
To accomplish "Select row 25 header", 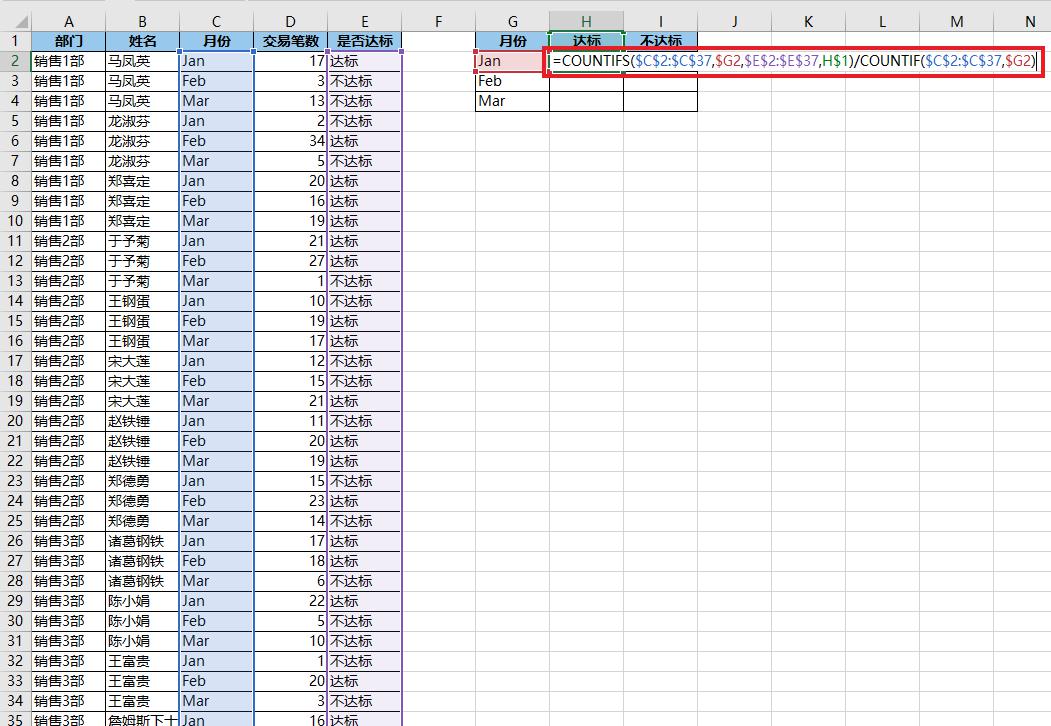I will (15, 521).
